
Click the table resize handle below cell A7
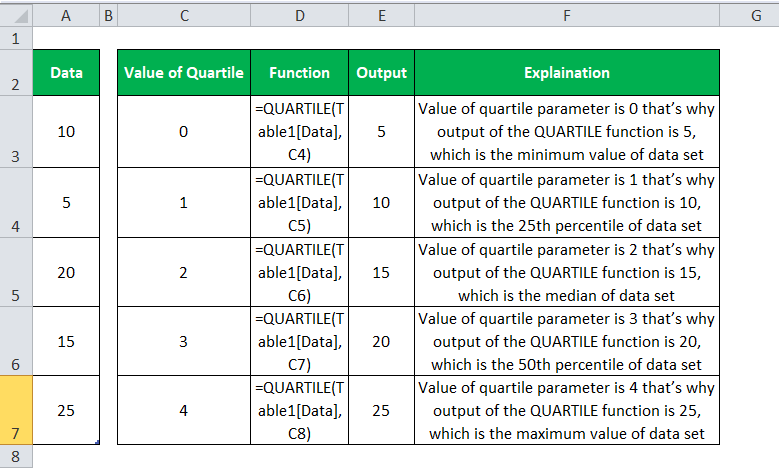pos(97,442)
